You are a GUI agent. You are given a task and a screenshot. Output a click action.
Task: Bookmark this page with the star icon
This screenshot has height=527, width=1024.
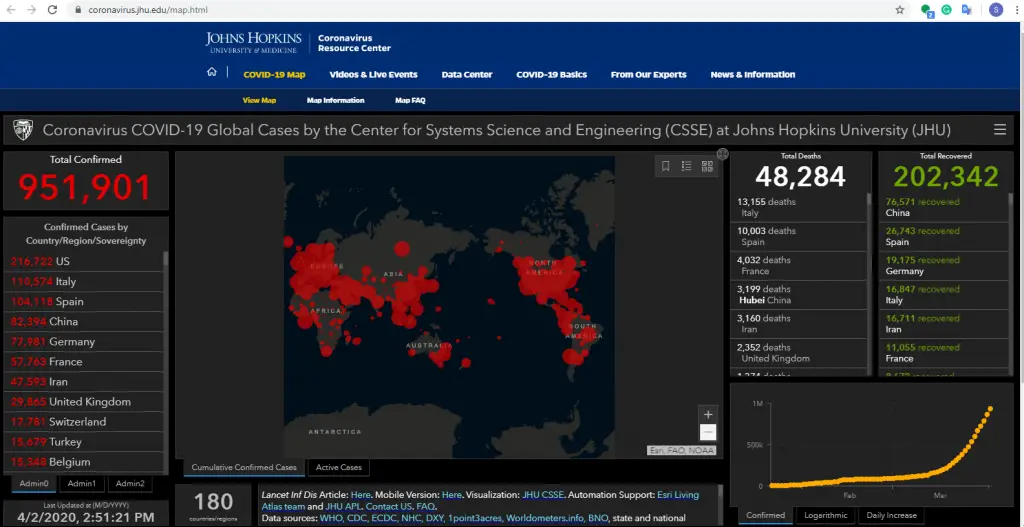(900, 10)
